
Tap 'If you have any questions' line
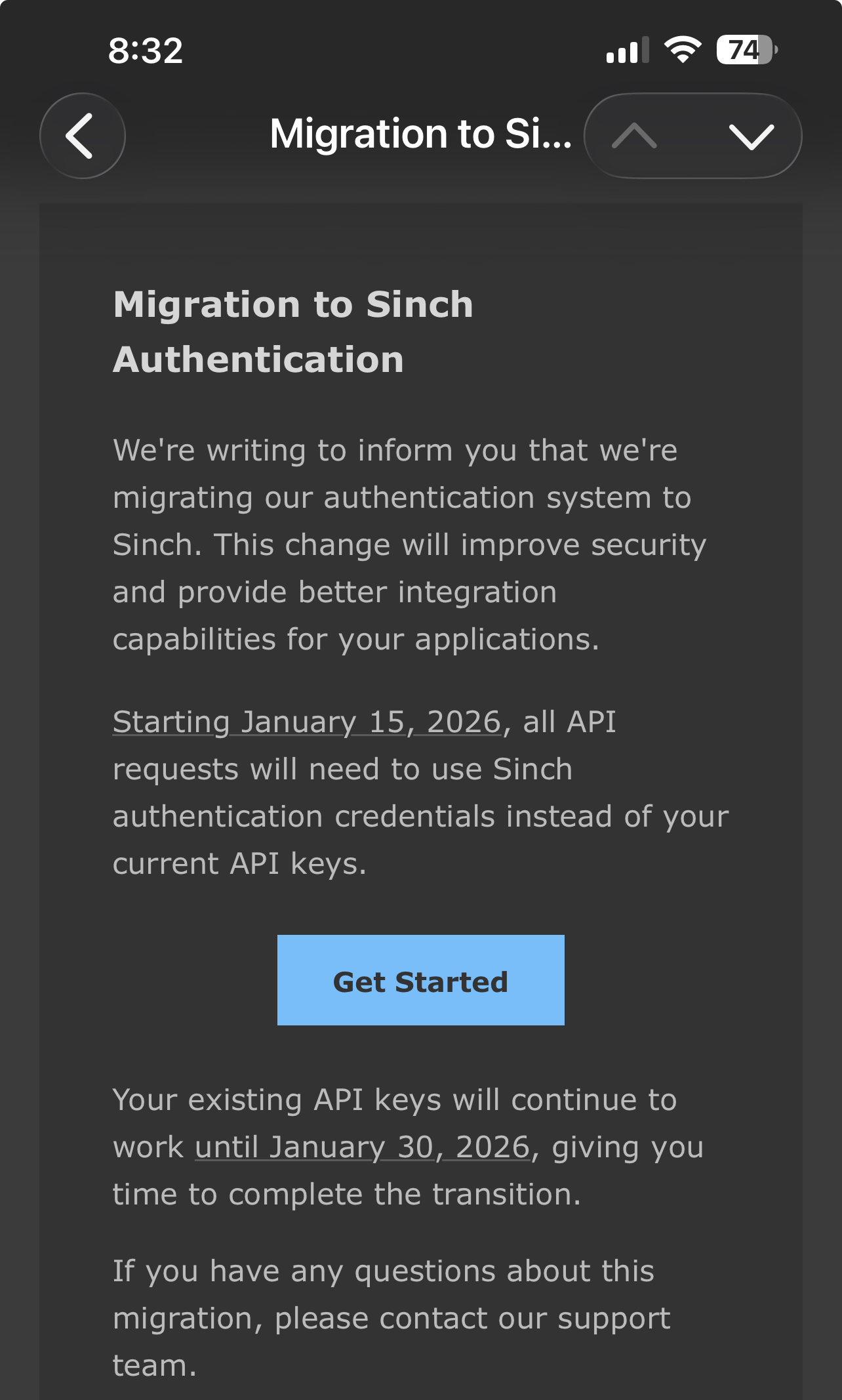tap(384, 1271)
